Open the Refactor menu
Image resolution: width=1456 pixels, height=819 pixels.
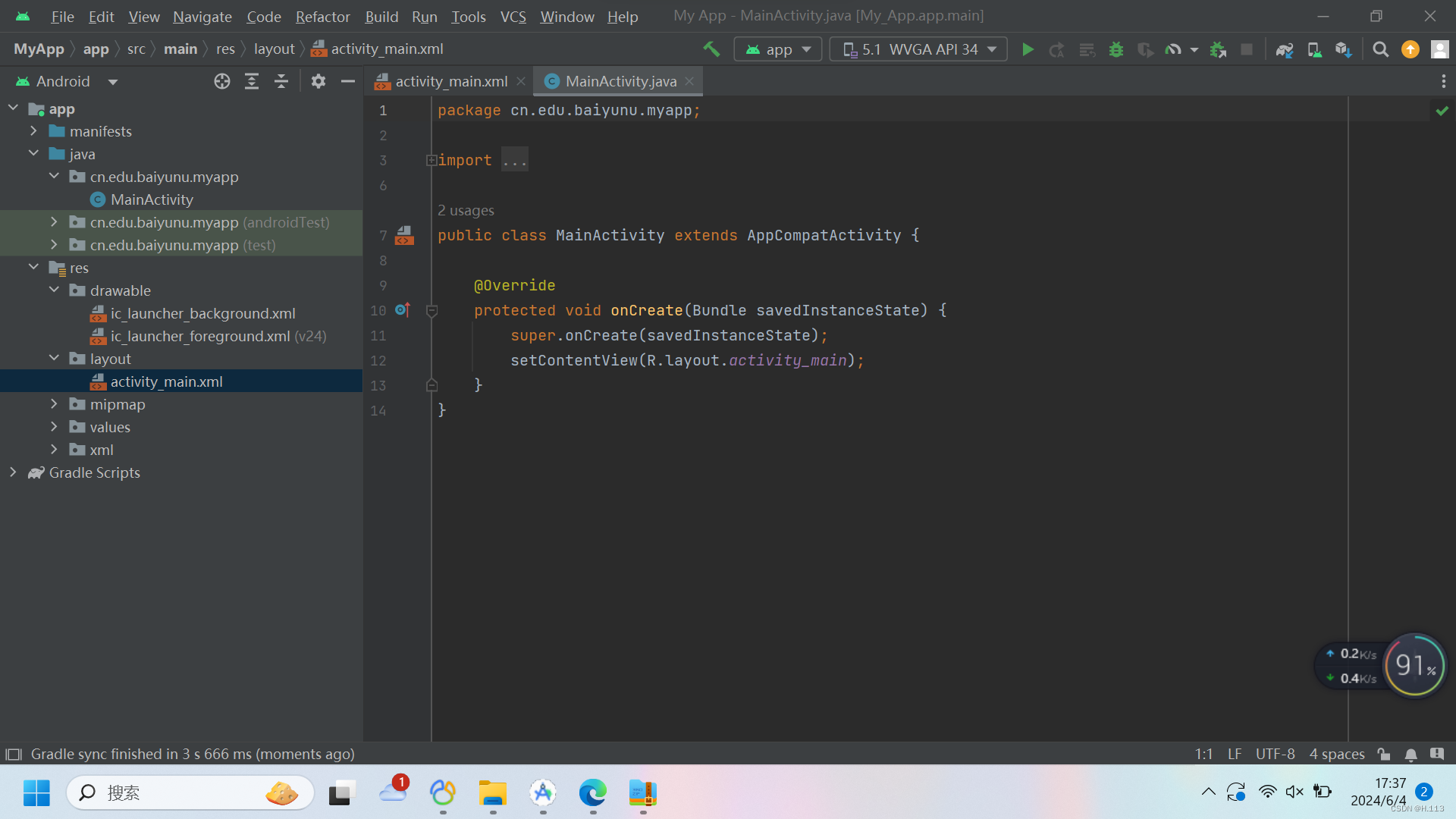point(322,17)
